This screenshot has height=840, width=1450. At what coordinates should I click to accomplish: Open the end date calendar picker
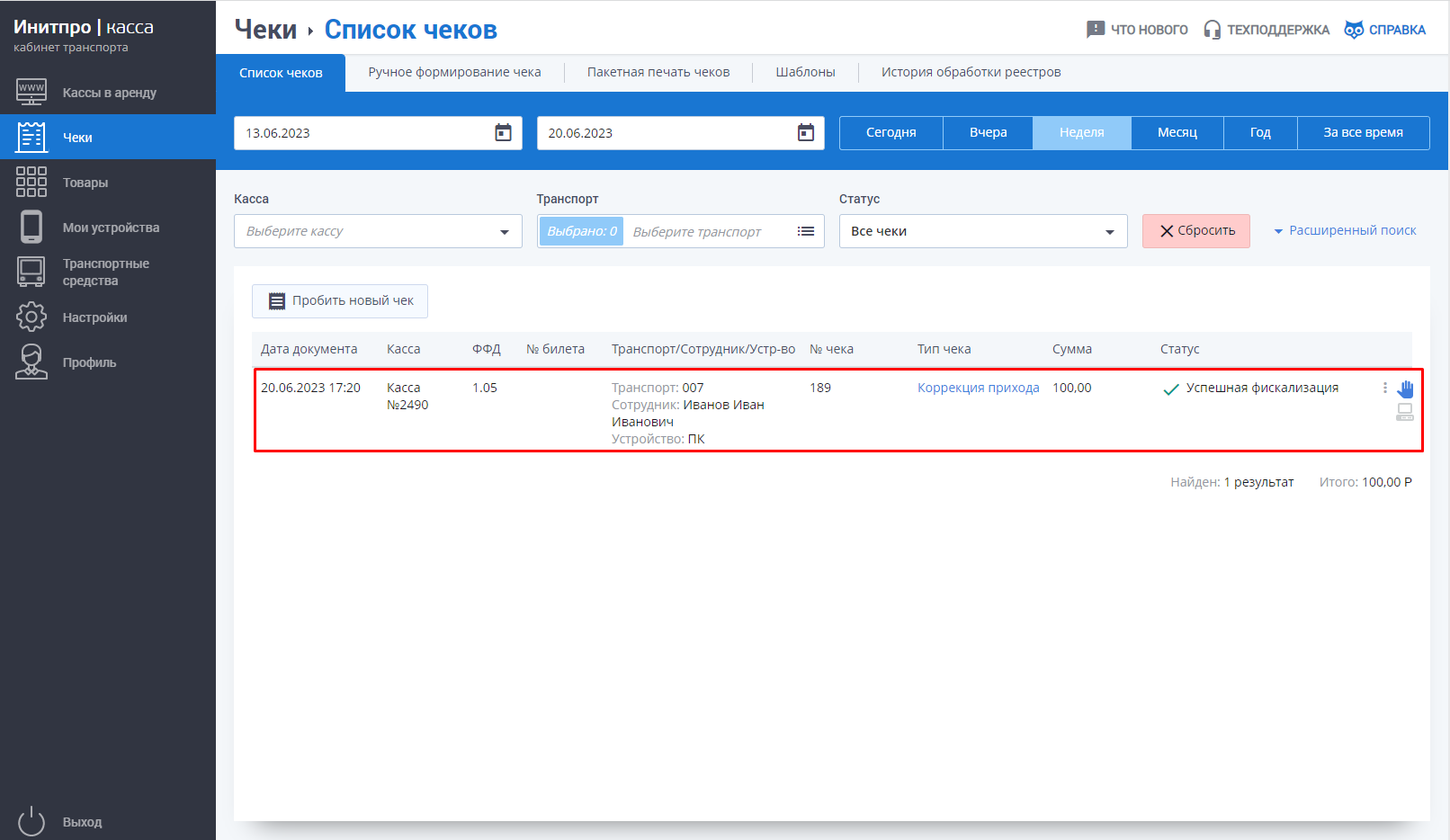tap(805, 133)
